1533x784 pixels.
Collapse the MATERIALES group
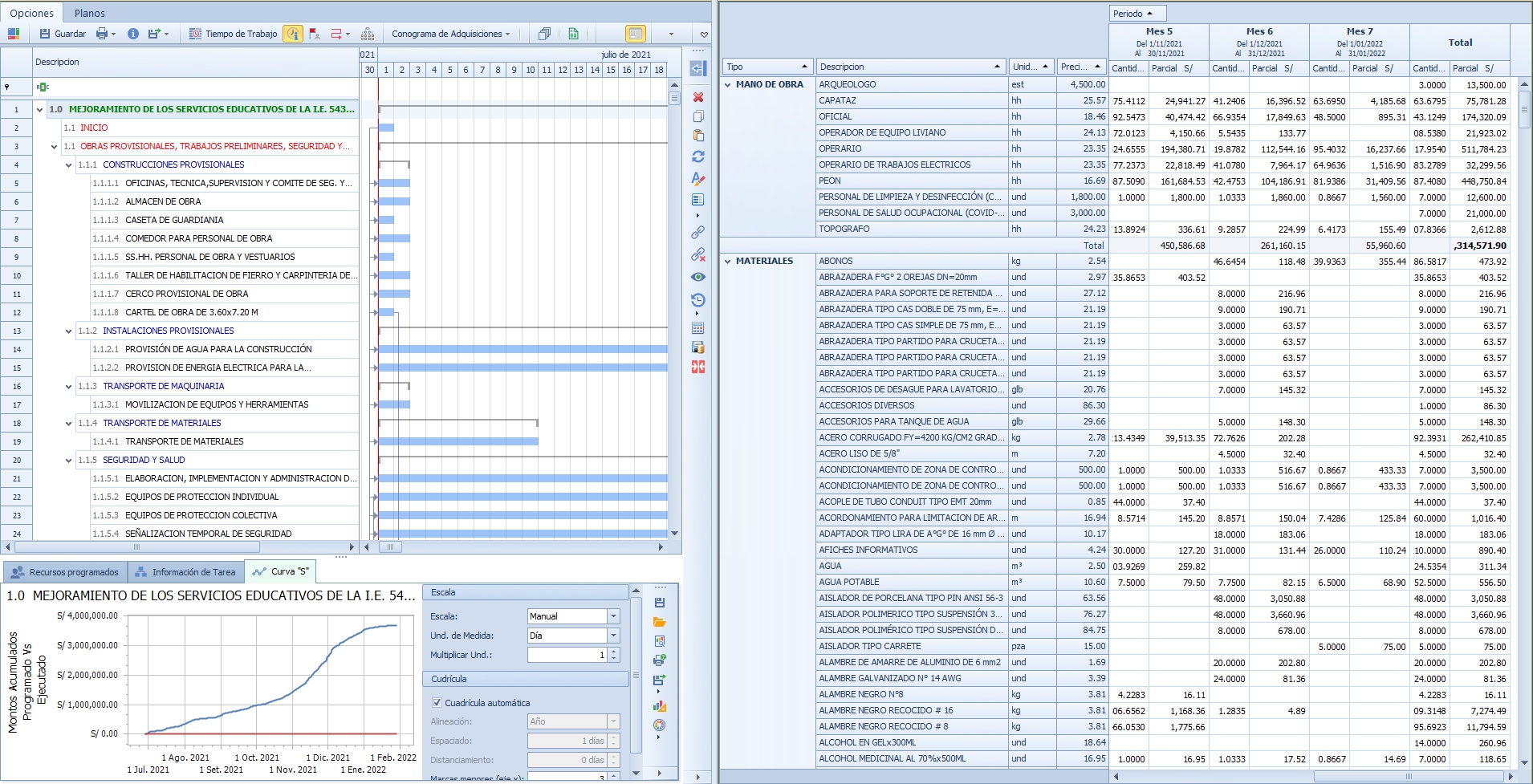728,261
